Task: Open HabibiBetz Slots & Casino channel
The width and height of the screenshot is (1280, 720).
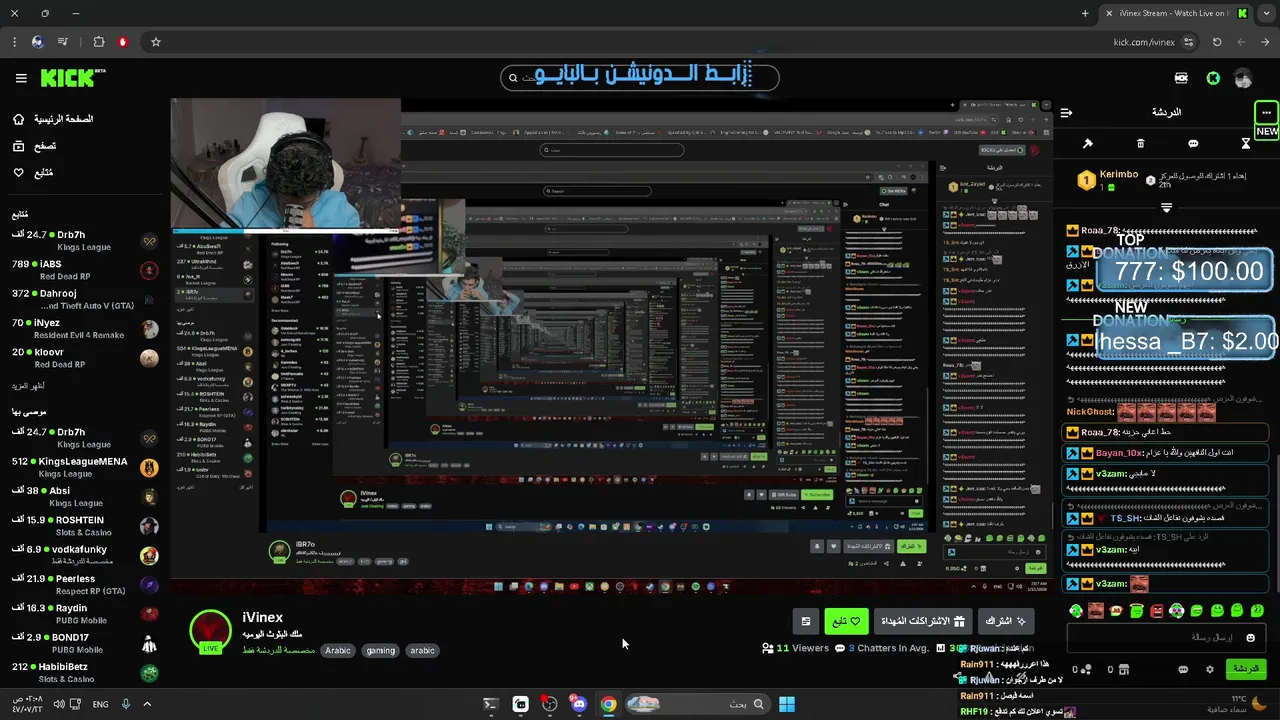Action: [84, 673]
